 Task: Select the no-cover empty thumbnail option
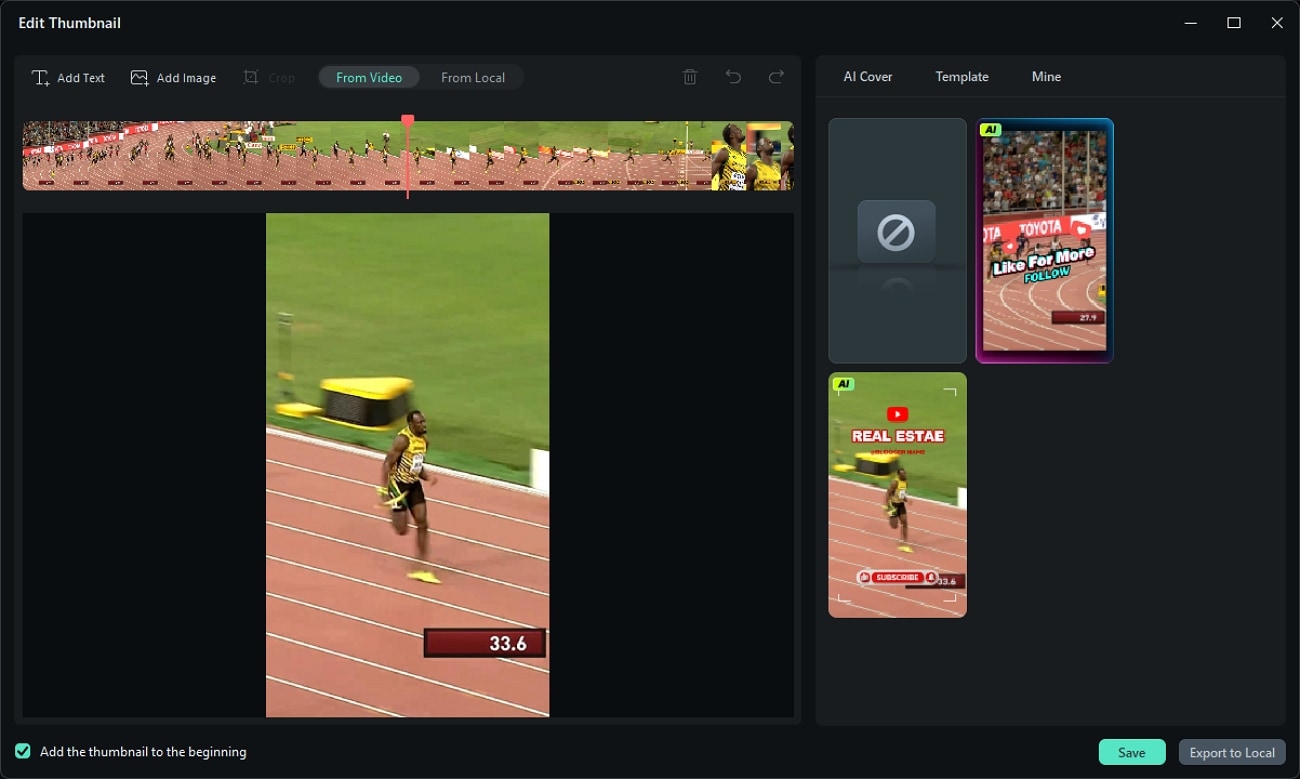[897, 240]
